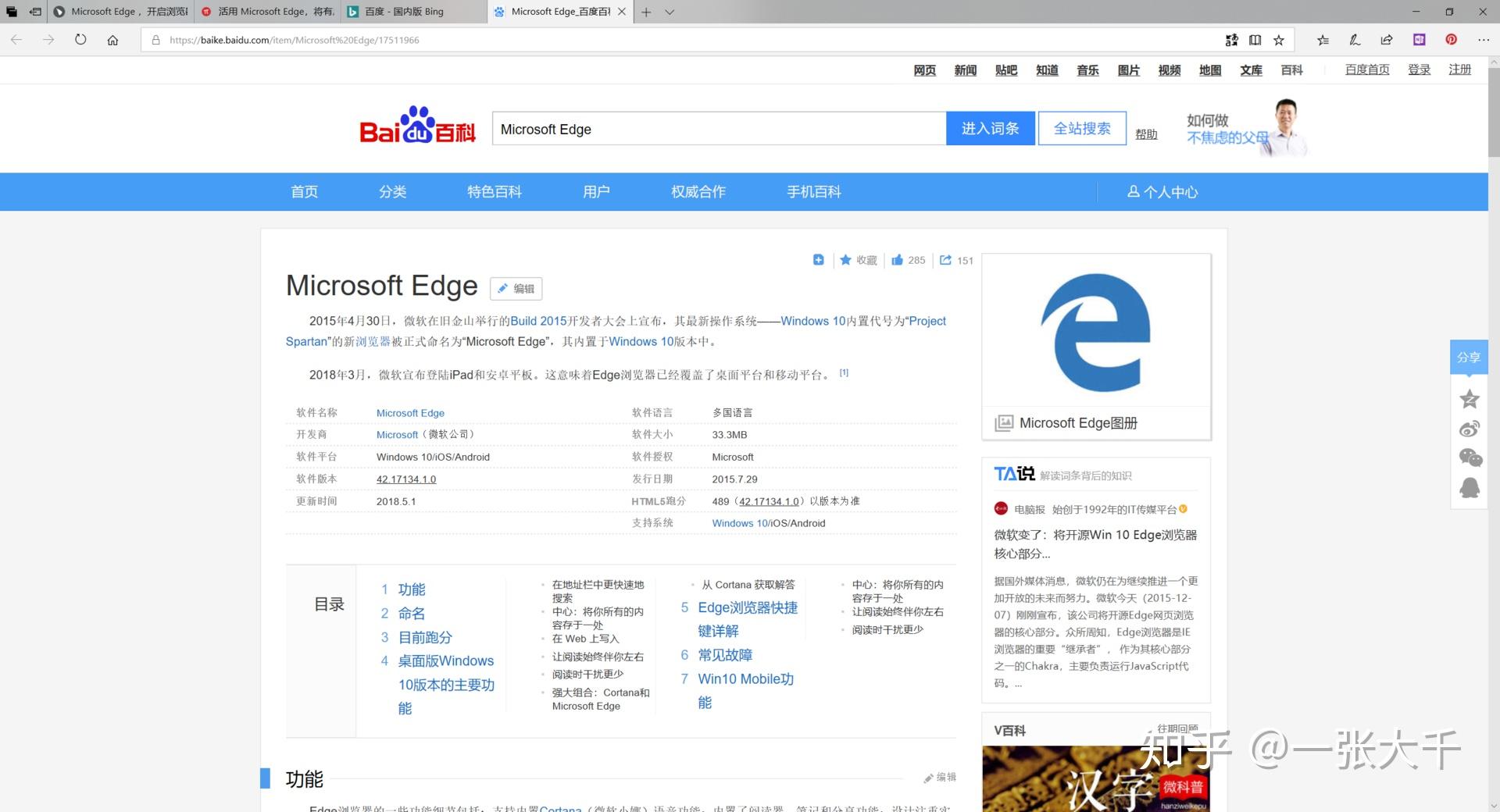This screenshot has width=1500, height=812.
Task: Open the OneNote extension
Action: coord(1419,40)
